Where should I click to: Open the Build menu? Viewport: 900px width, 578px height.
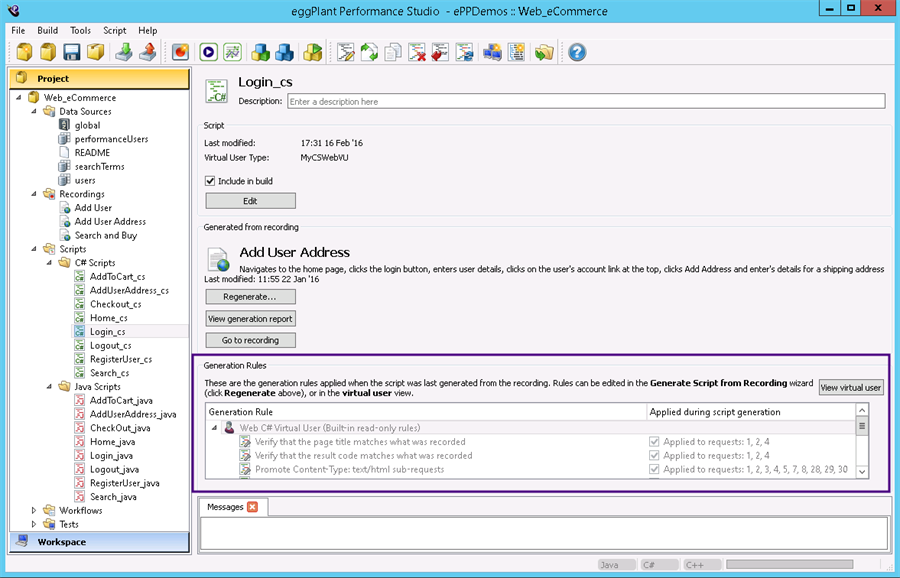(x=47, y=31)
